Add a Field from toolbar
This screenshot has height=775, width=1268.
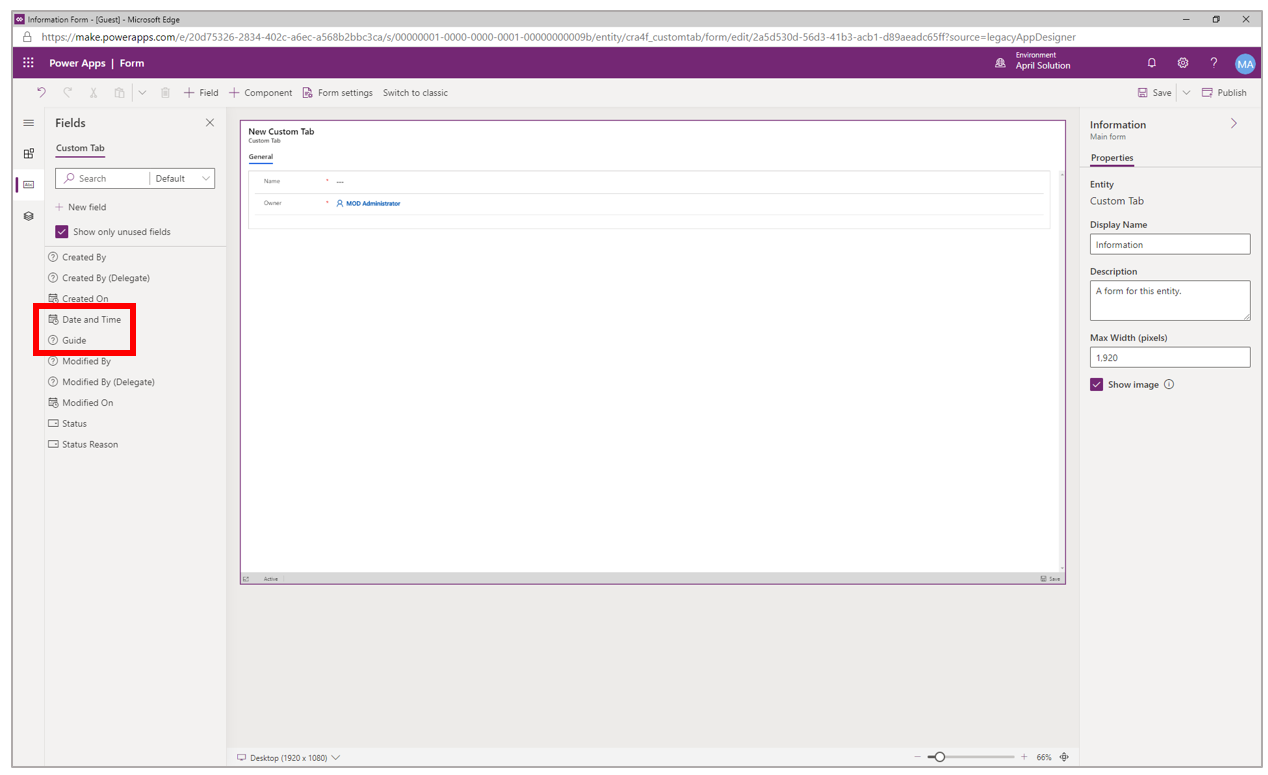pyautogui.click(x=201, y=92)
